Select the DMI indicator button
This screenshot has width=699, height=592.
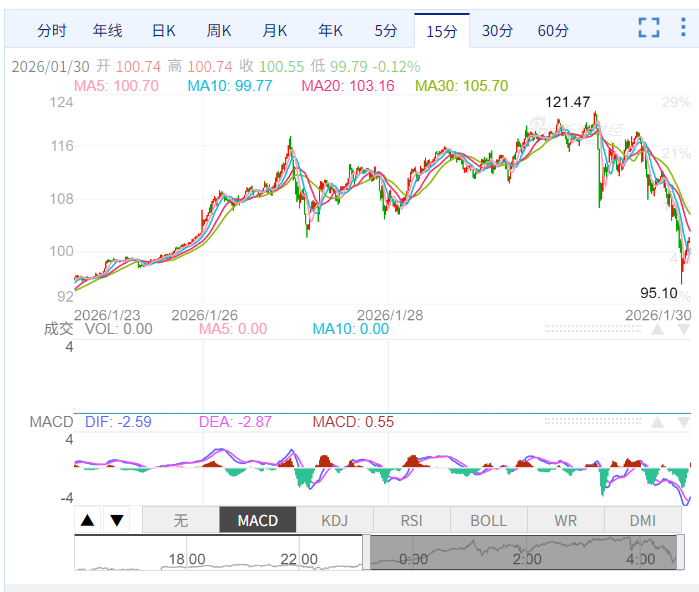[643, 520]
